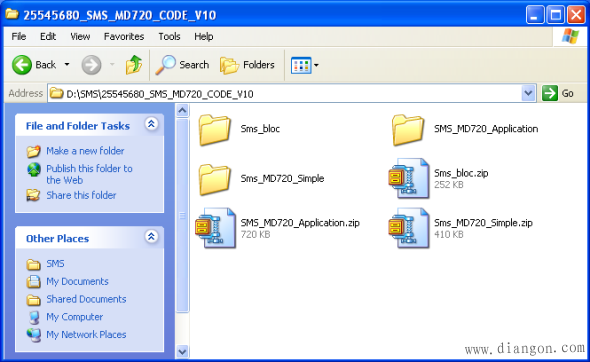This screenshot has width=590, height=362.
Task: Open My Network Places link
Action: pos(86,335)
